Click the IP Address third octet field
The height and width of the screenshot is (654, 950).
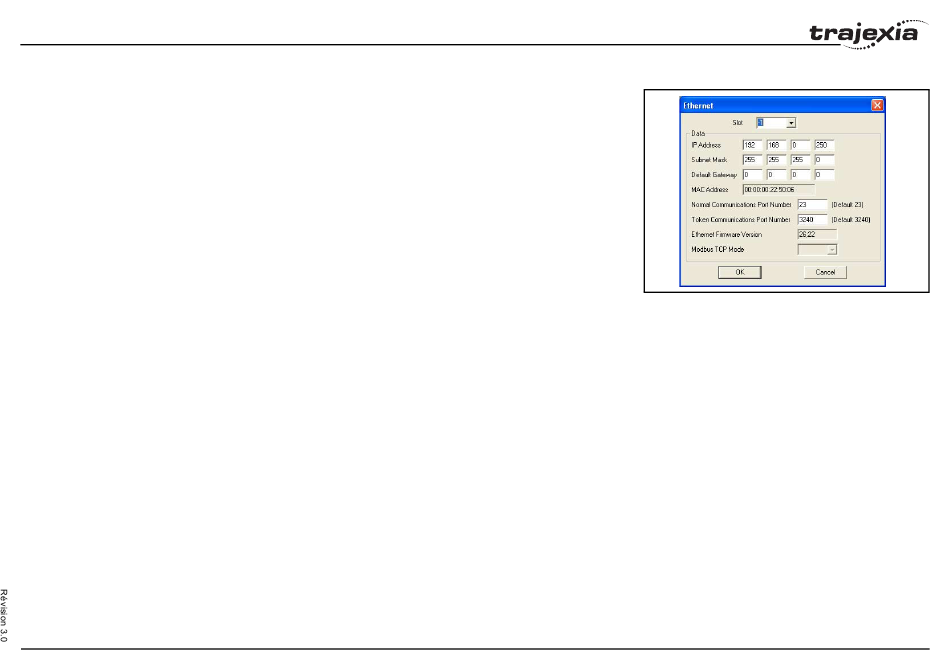tap(800, 145)
